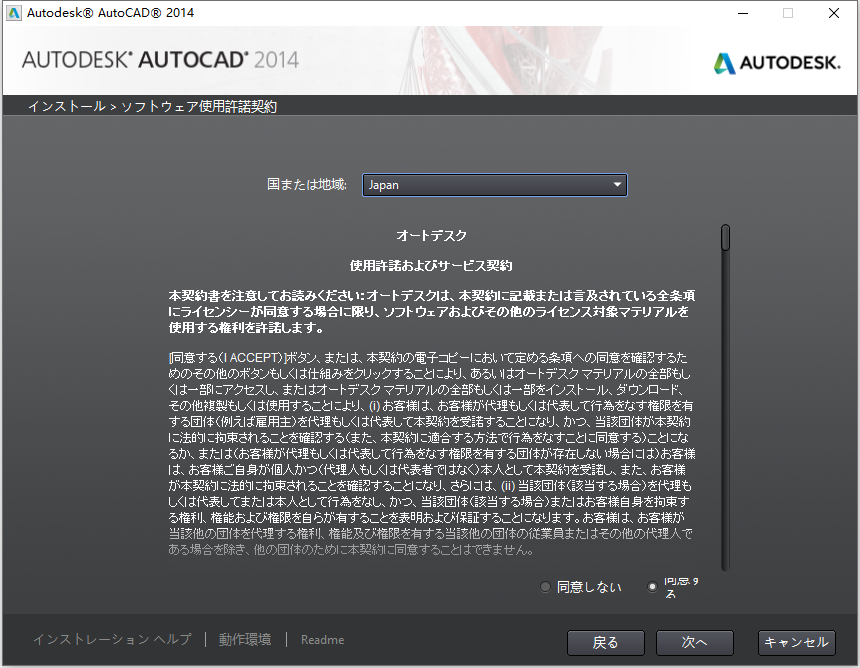Click the 戻る button
Viewport: 860px width, 668px height.
coord(606,642)
